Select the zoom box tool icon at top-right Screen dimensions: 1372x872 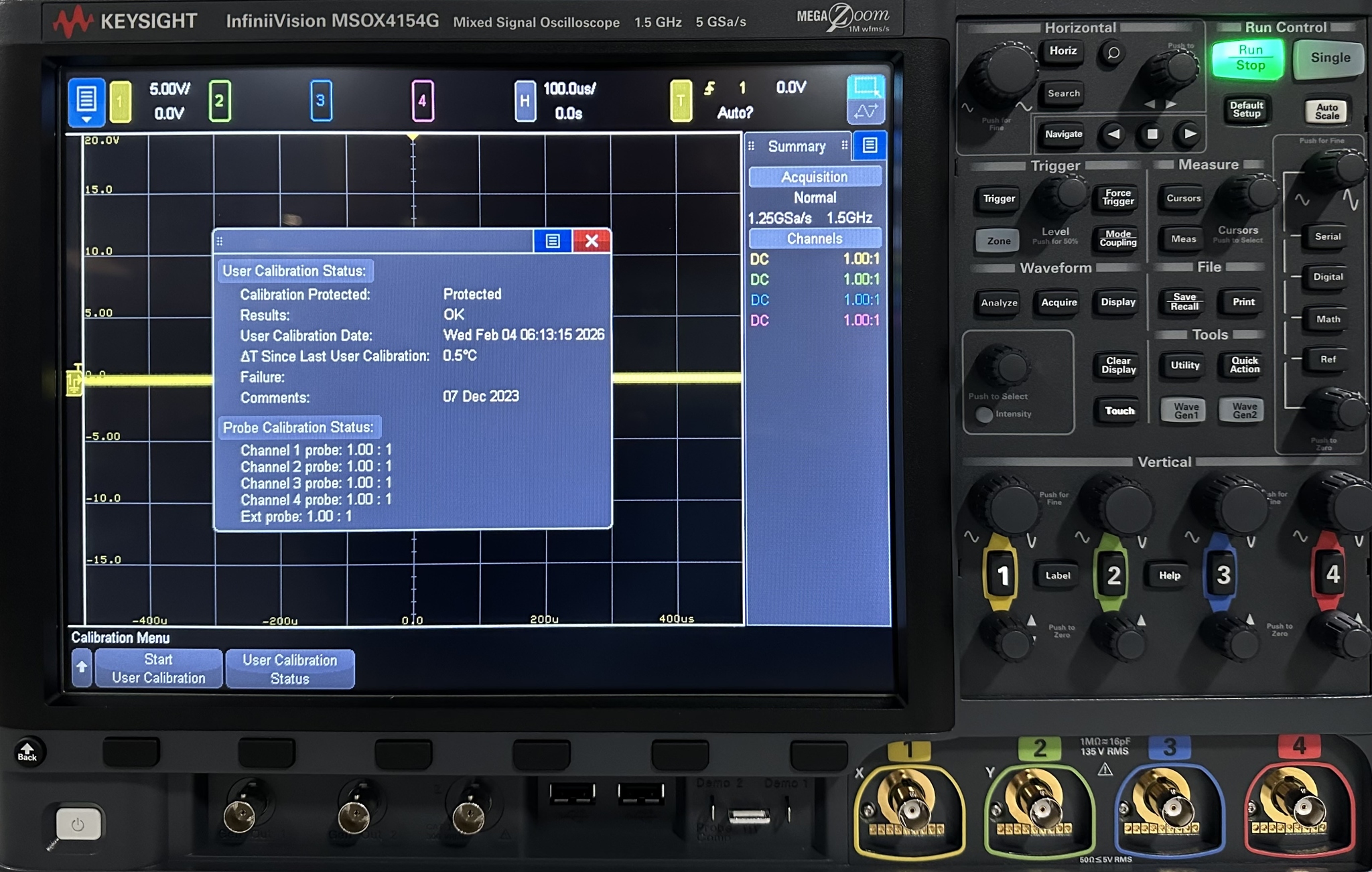[x=866, y=87]
